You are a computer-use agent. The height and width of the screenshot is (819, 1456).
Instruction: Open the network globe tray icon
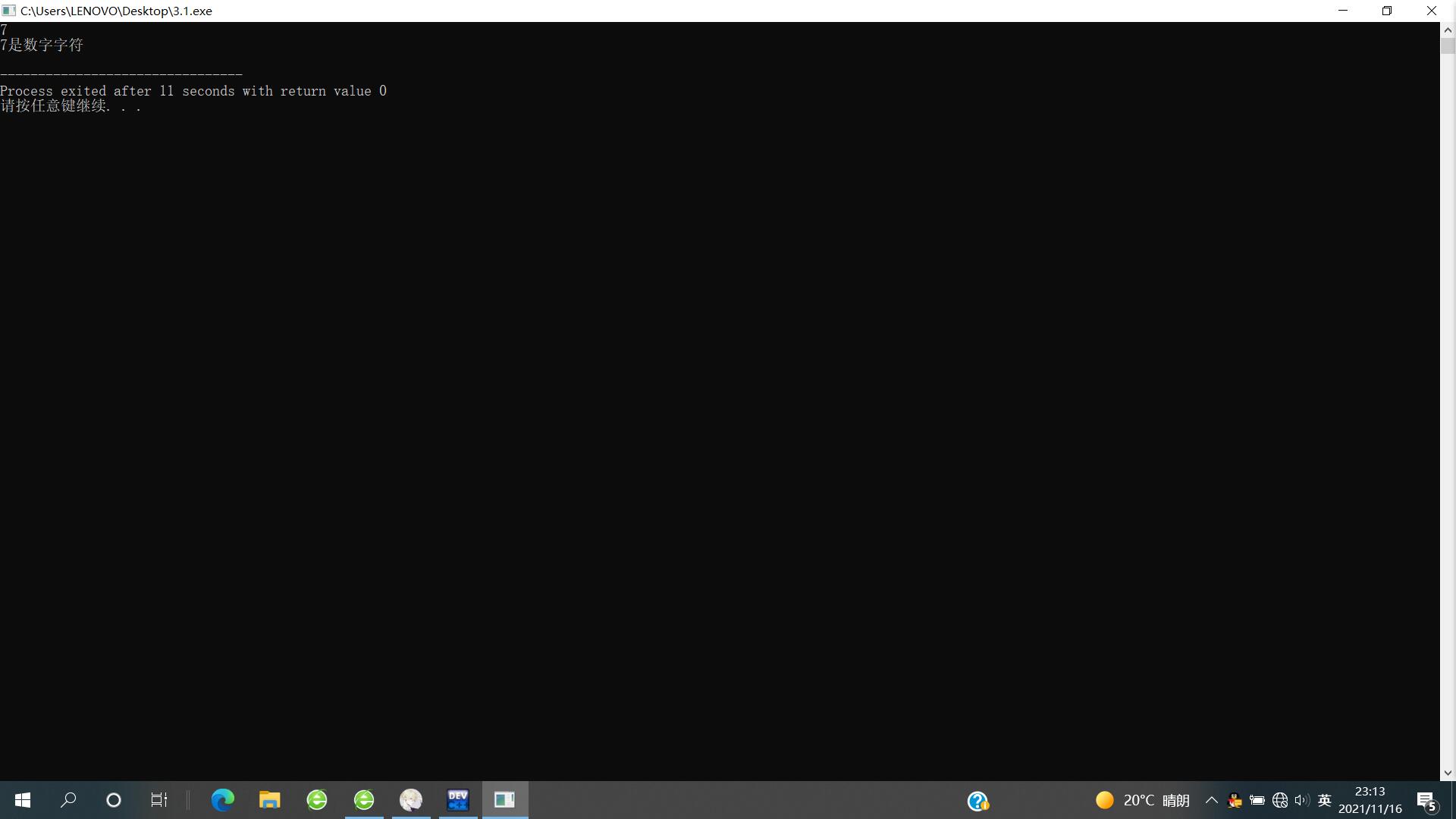[x=1280, y=800]
